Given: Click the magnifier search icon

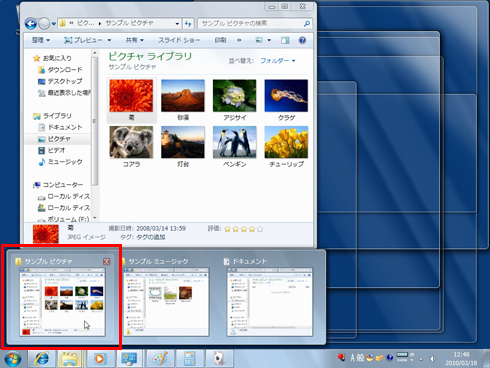Looking at the screenshot, I should (x=307, y=23).
